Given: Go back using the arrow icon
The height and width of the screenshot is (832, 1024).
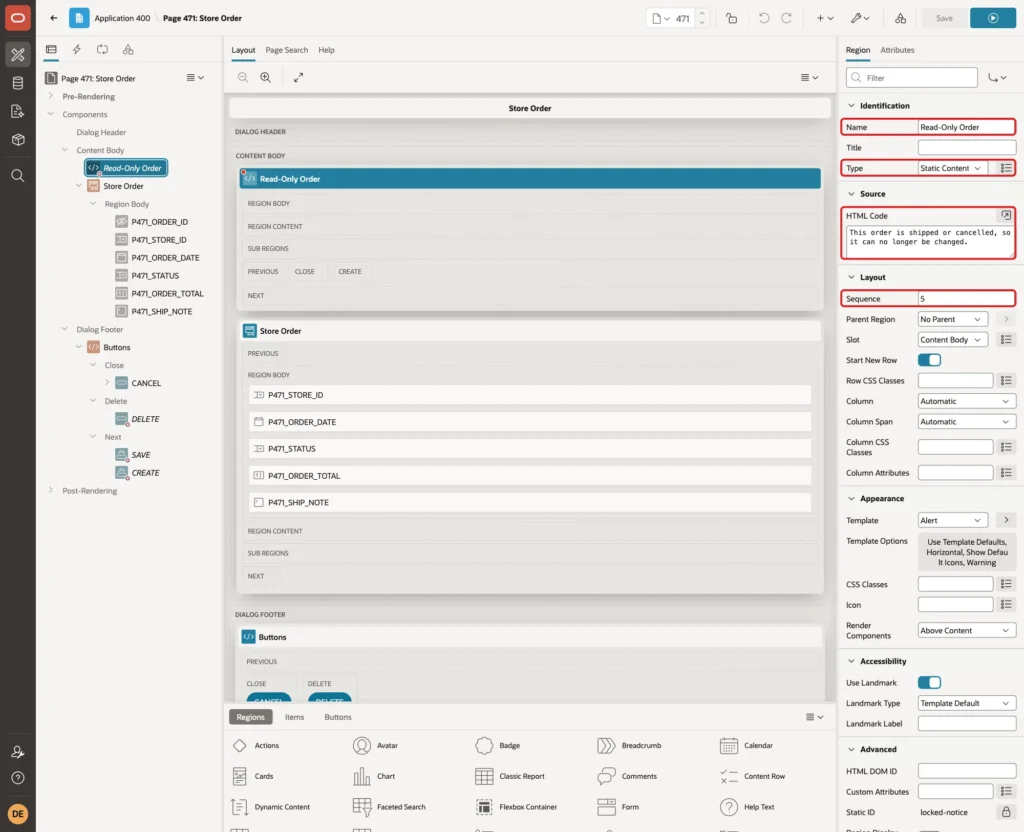Looking at the screenshot, I should click(54, 18).
